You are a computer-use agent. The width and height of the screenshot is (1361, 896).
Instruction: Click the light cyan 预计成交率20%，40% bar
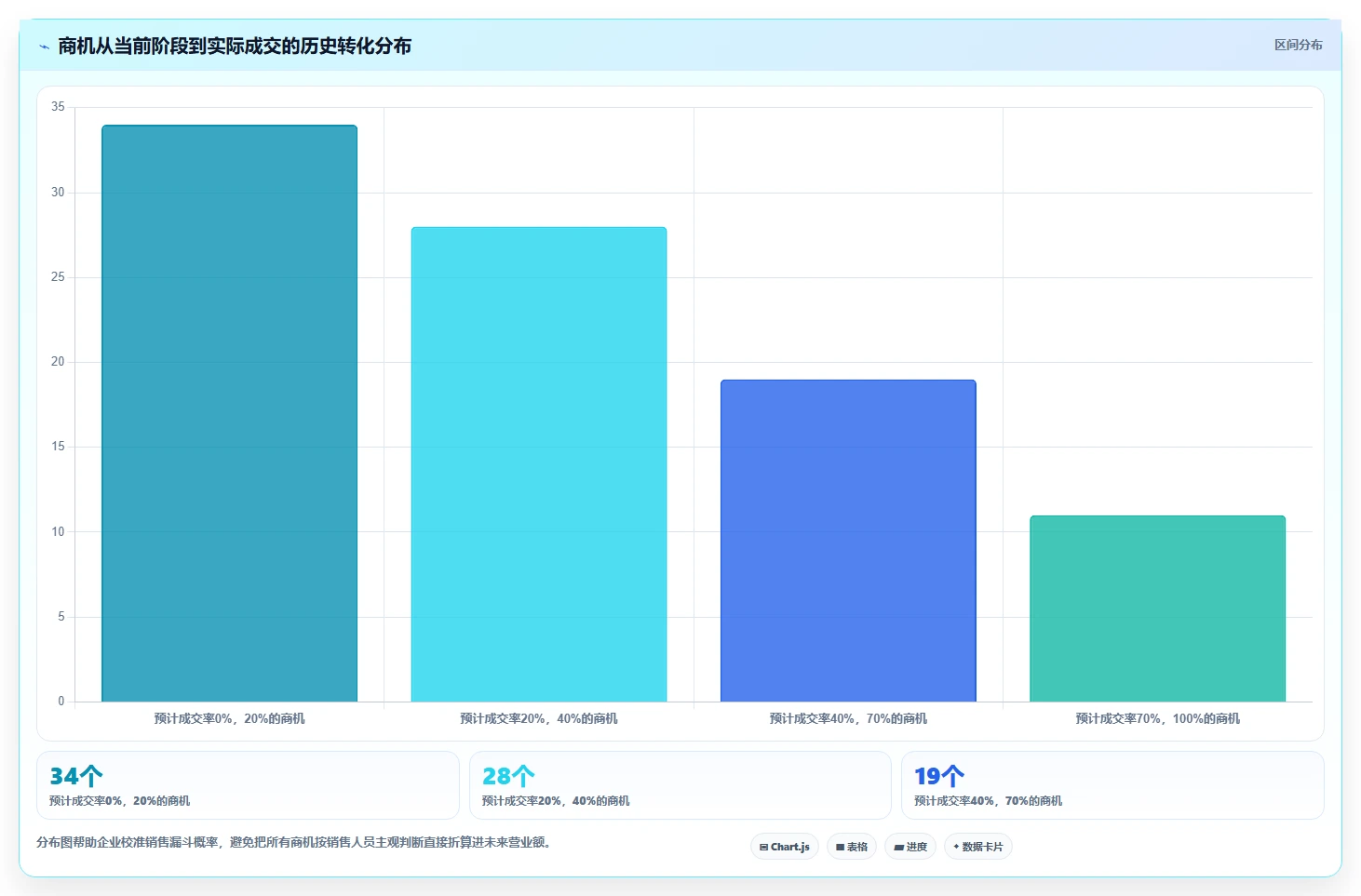tap(539, 464)
